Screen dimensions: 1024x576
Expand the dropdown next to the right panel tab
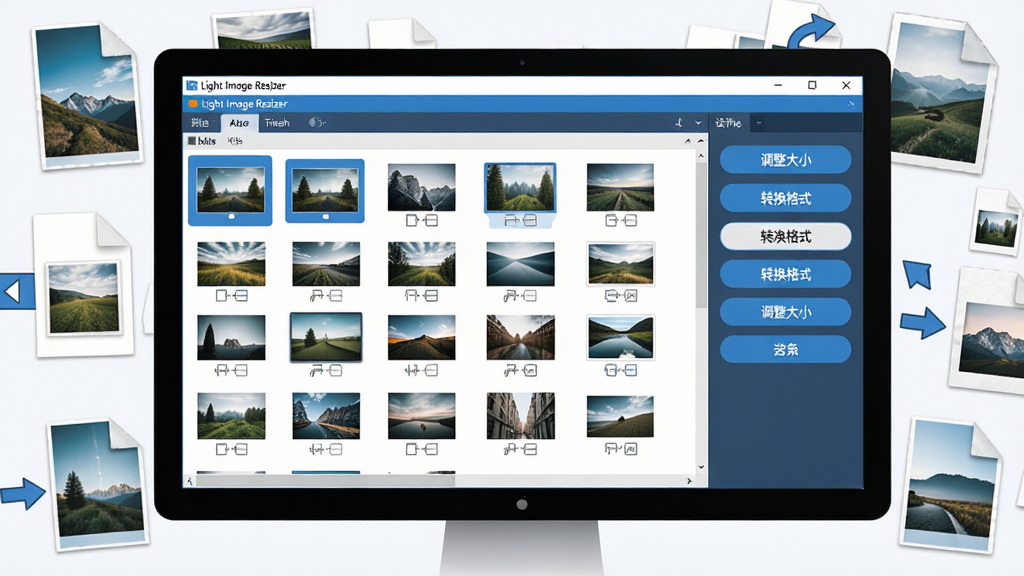[759, 123]
